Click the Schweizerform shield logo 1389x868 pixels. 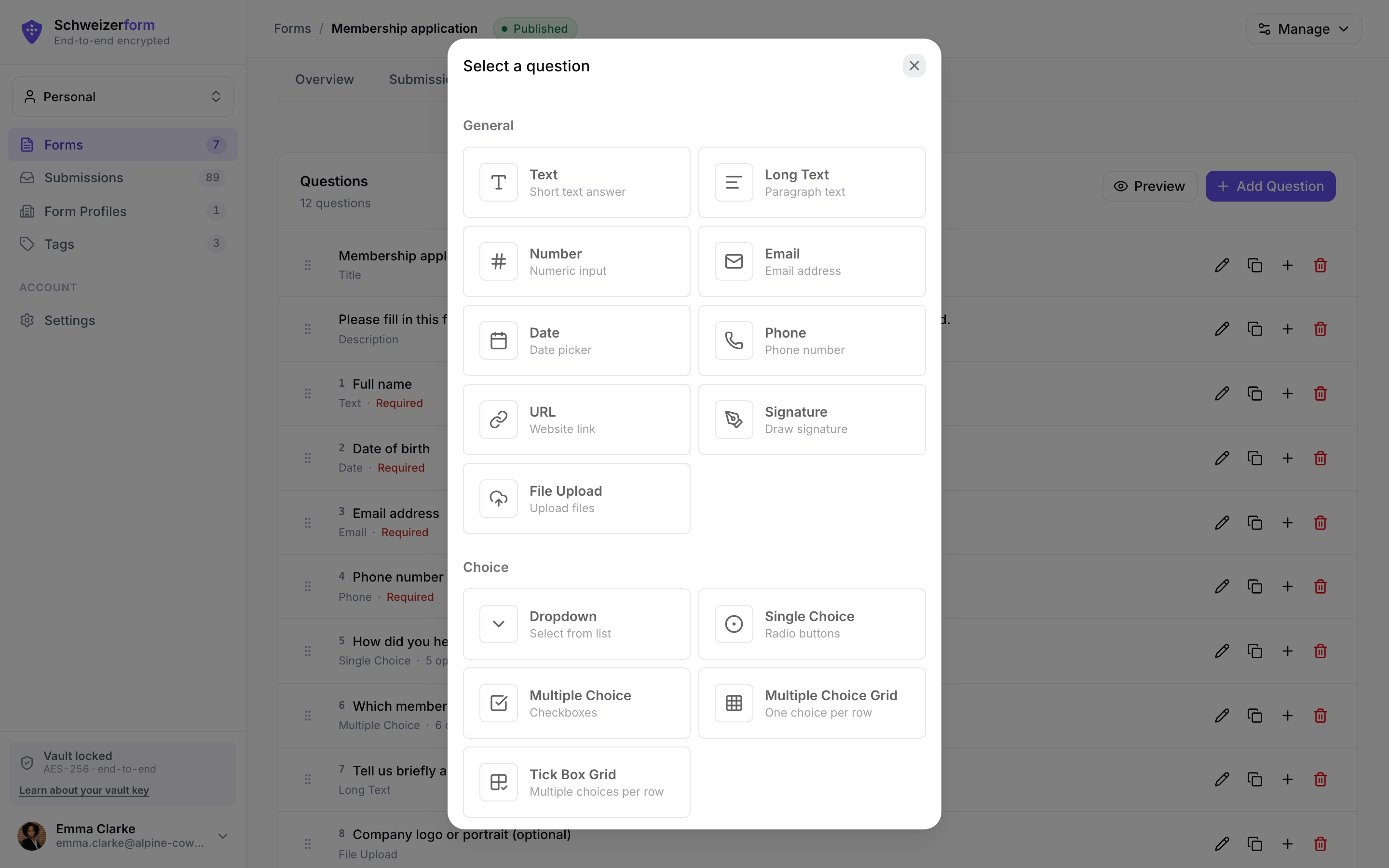coord(31,31)
